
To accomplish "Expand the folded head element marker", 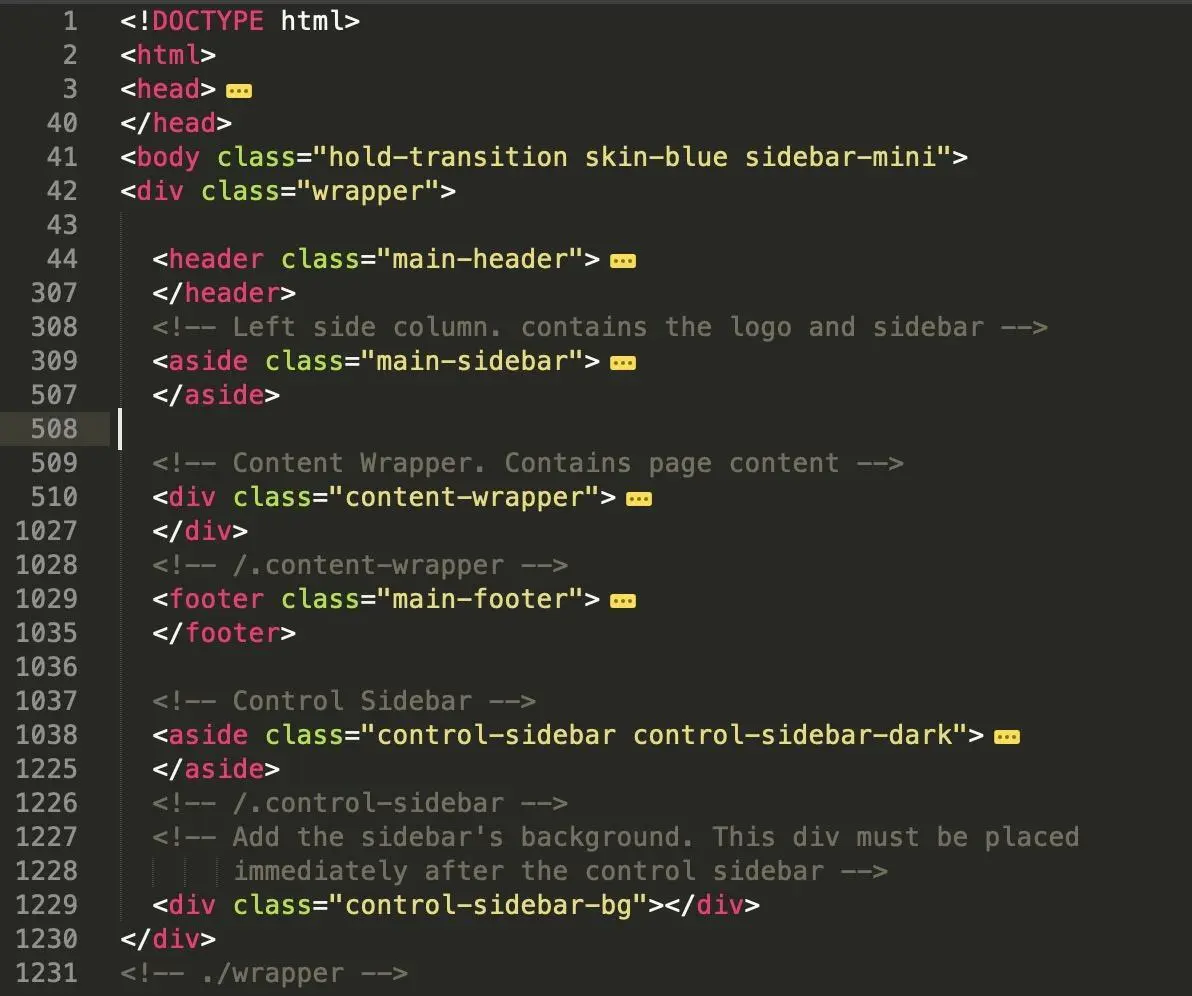I will [239, 91].
